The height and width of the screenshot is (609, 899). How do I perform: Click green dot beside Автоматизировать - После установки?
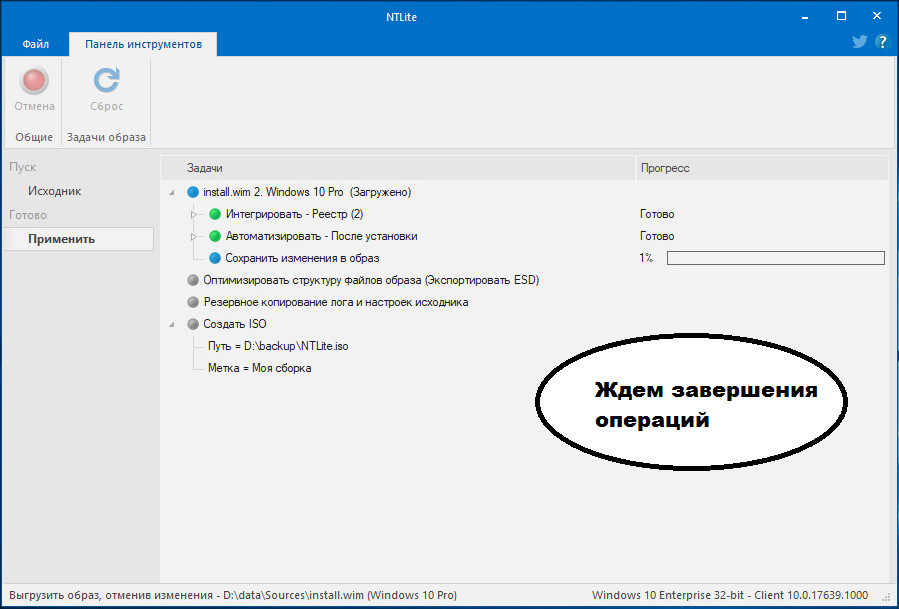[x=215, y=236]
